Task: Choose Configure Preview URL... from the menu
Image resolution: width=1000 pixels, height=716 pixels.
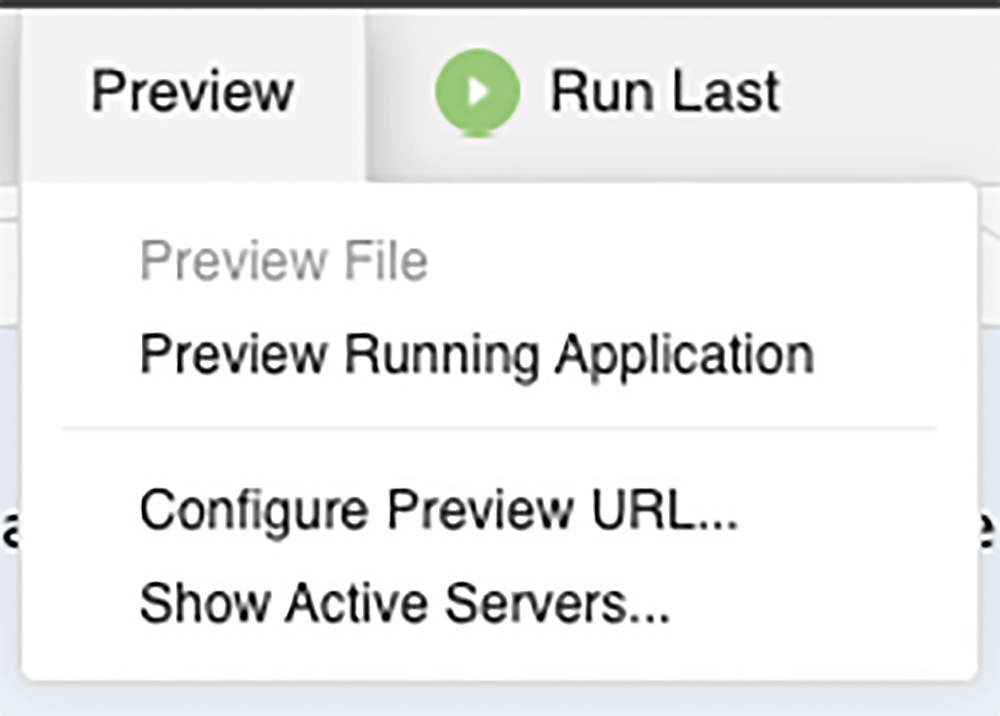Action: click(x=439, y=511)
